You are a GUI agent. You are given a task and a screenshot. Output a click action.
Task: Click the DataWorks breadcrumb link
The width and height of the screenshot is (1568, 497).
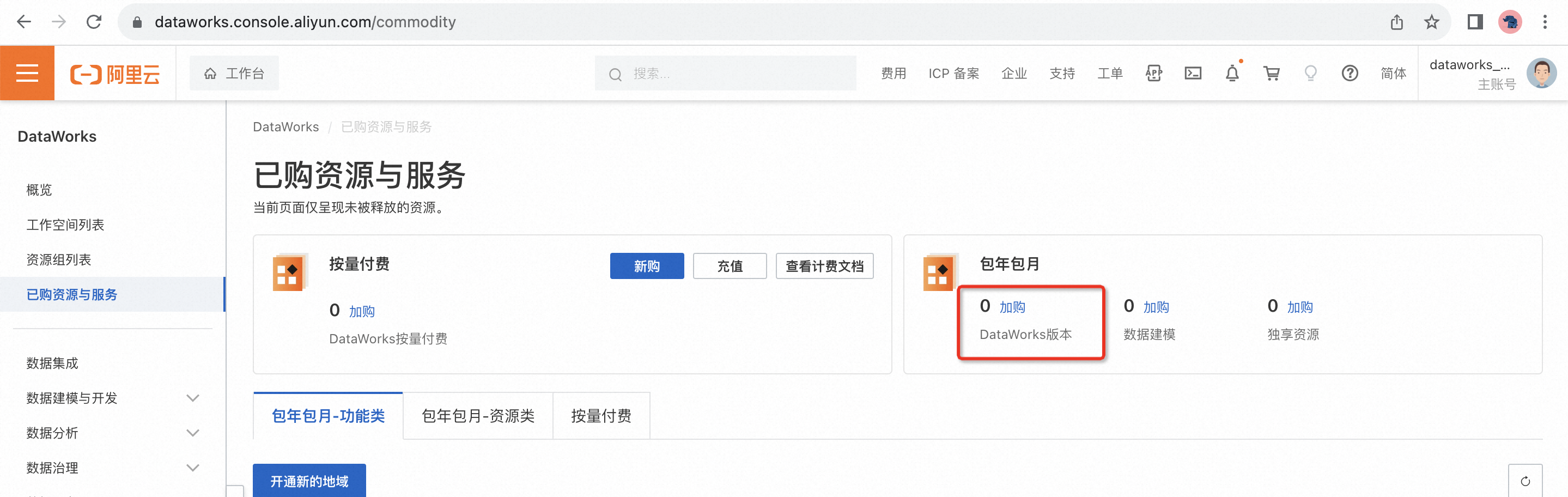click(285, 126)
